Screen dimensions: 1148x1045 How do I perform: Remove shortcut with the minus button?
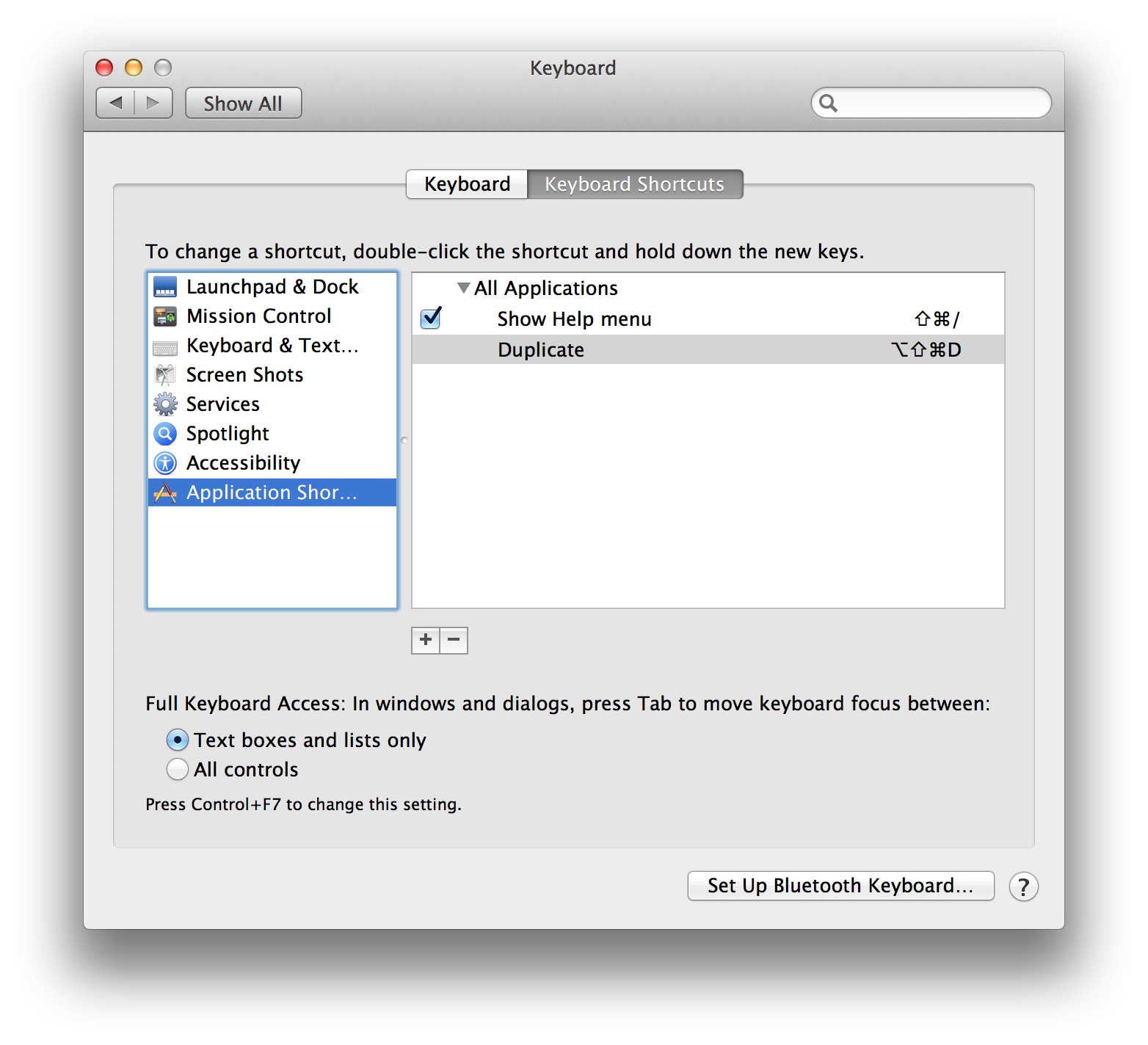[x=454, y=641]
